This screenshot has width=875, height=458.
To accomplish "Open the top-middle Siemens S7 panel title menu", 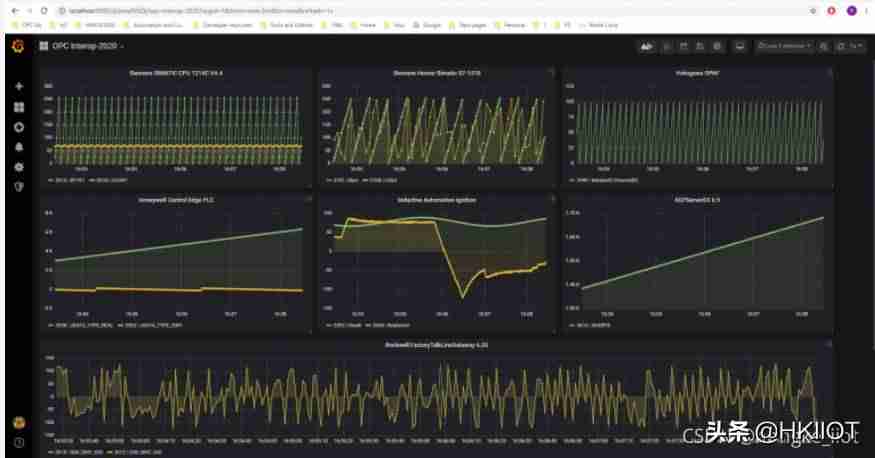I will 436,73.
